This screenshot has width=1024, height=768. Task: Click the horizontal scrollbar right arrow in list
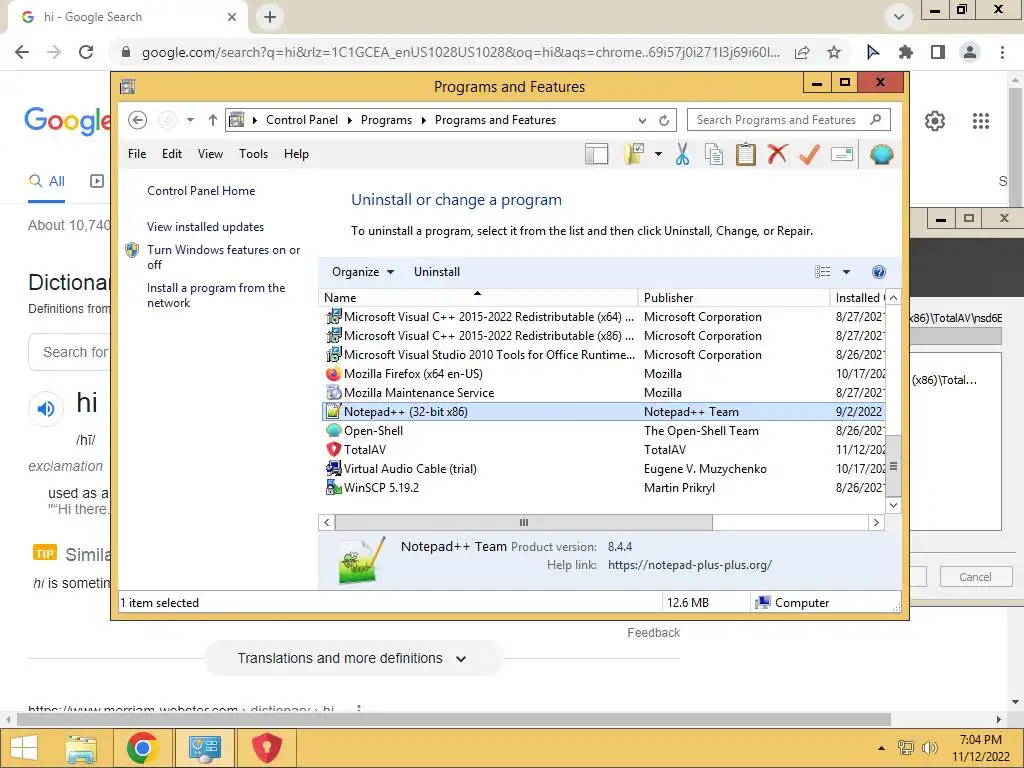(876, 522)
